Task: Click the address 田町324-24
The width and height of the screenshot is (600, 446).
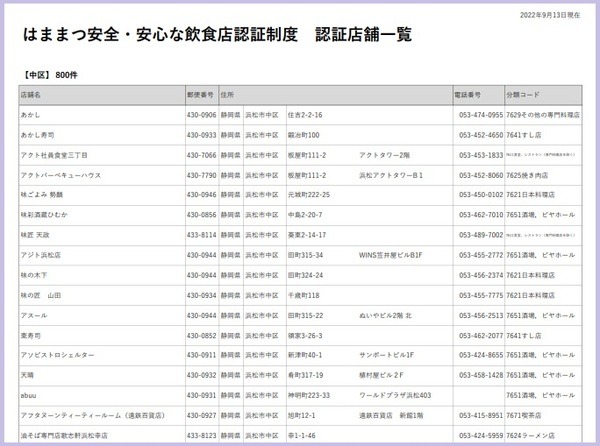Action: pos(305,275)
